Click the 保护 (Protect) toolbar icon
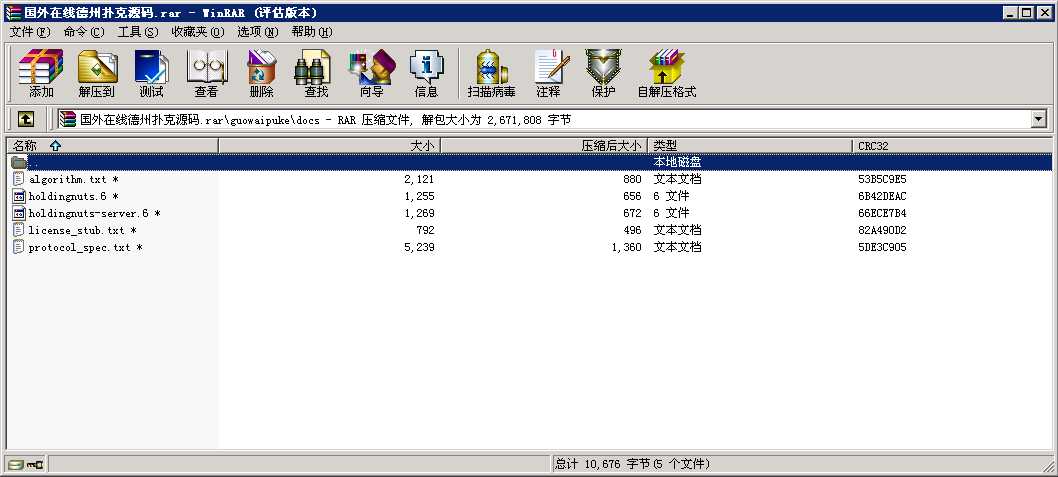 pos(603,73)
